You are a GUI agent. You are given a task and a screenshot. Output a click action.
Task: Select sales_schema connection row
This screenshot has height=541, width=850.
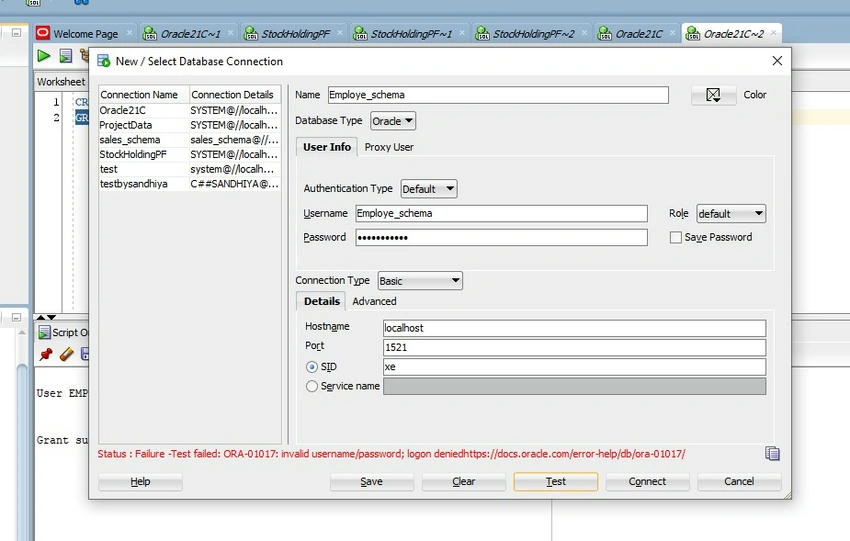[x=189, y=140]
